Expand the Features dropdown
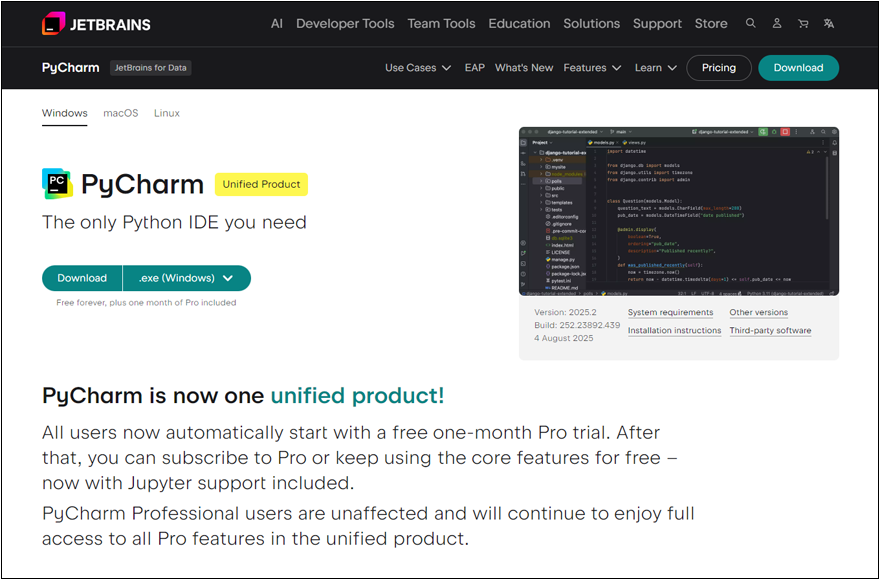Screen dimensions: 880x580 [592, 68]
